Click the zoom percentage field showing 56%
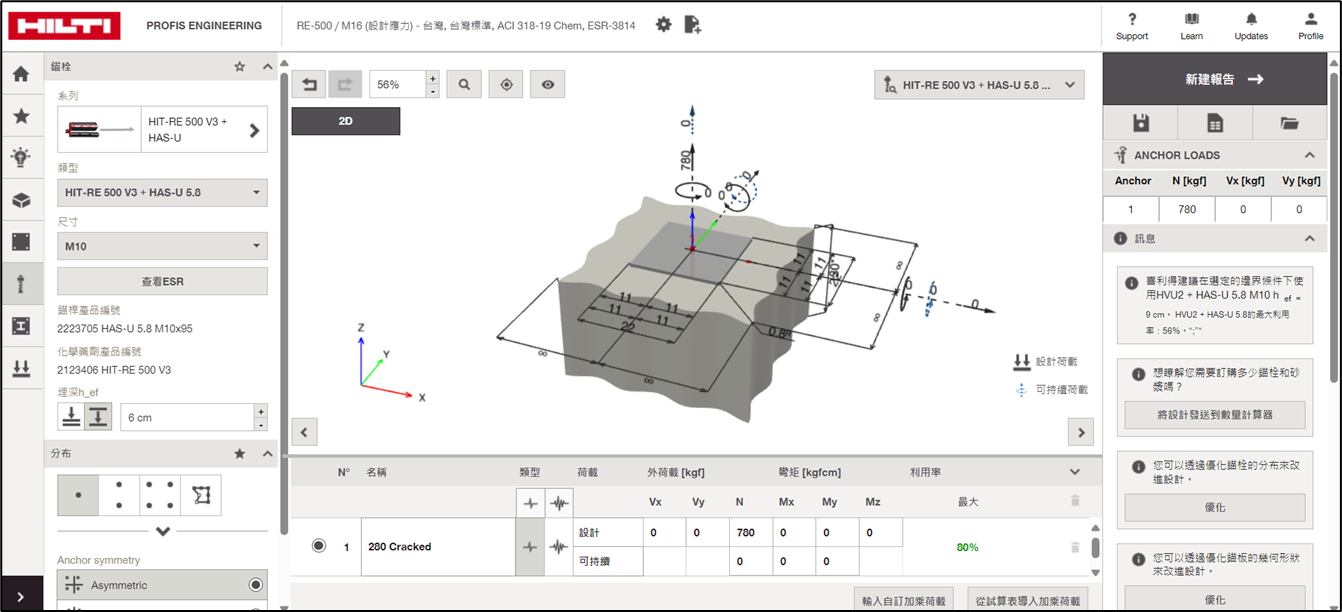 [397, 85]
